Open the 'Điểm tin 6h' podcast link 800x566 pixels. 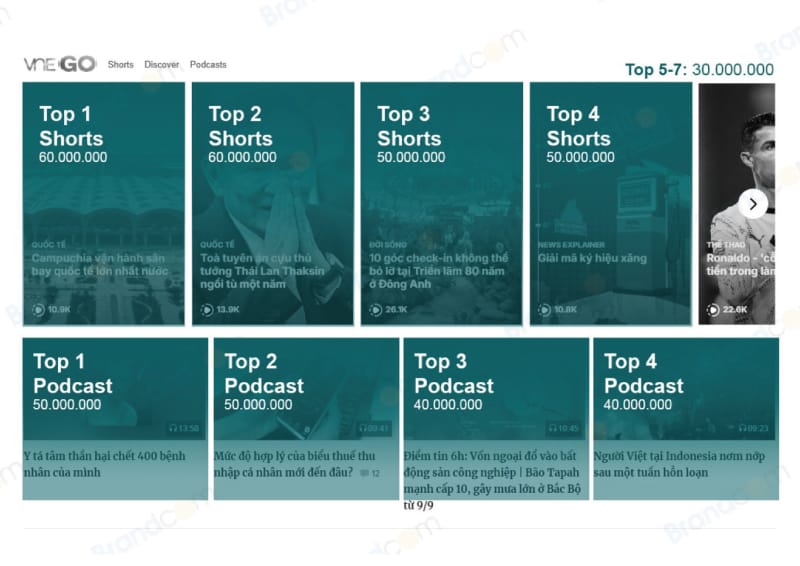tap(495, 472)
